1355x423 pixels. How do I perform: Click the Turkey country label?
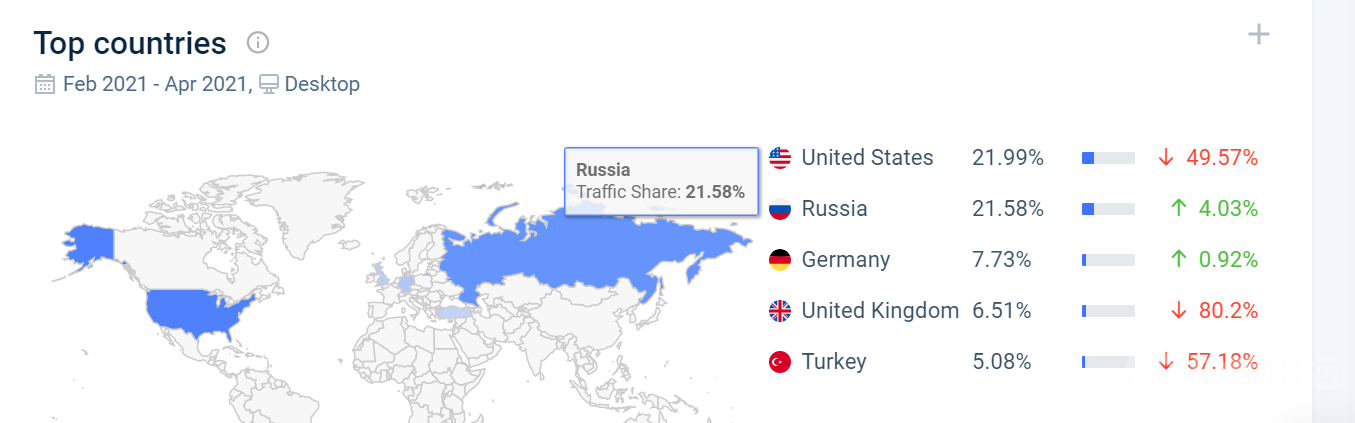(834, 362)
